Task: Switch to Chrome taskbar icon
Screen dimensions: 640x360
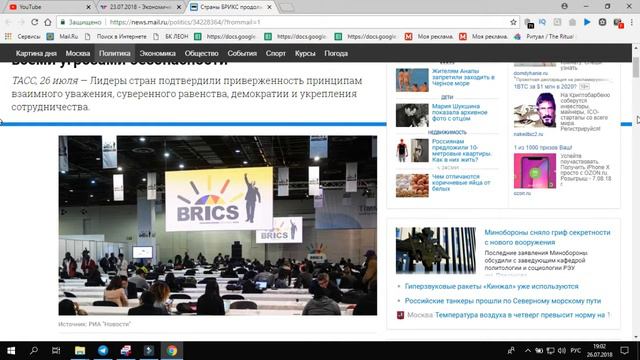Action: pos(172,351)
